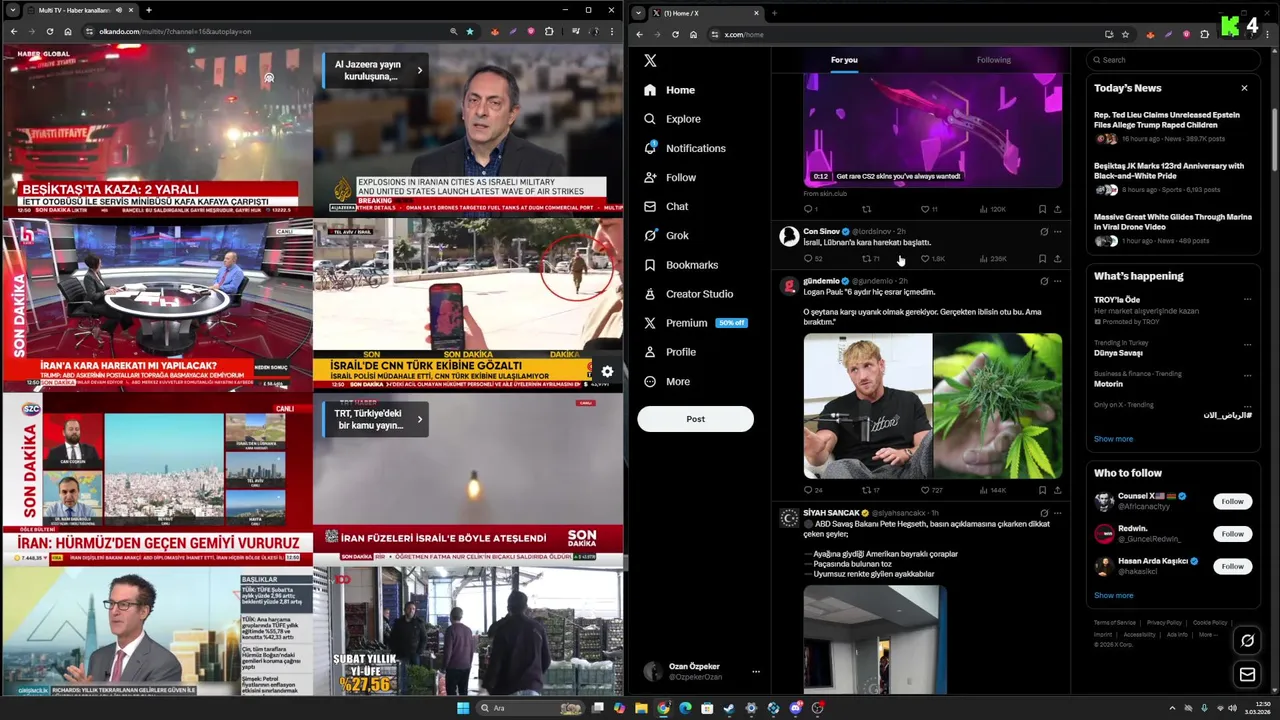Open Premium in X sidebar
The height and width of the screenshot is (720, 1280).
tap(695, 323)
